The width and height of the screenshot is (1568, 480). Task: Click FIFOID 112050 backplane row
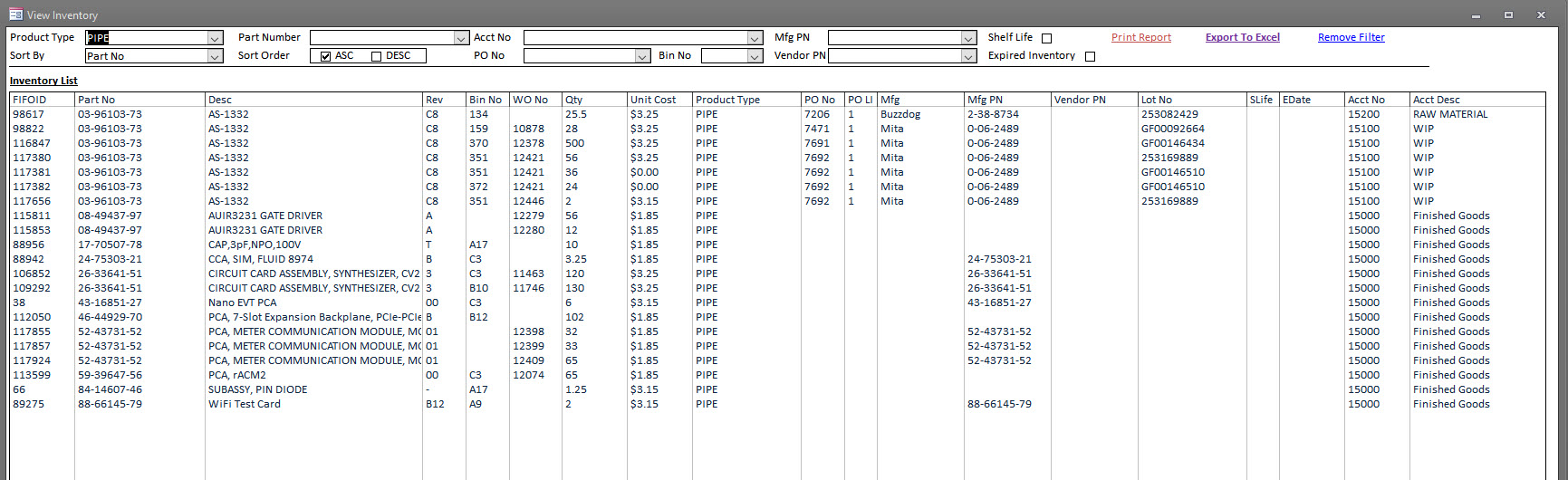32,317
